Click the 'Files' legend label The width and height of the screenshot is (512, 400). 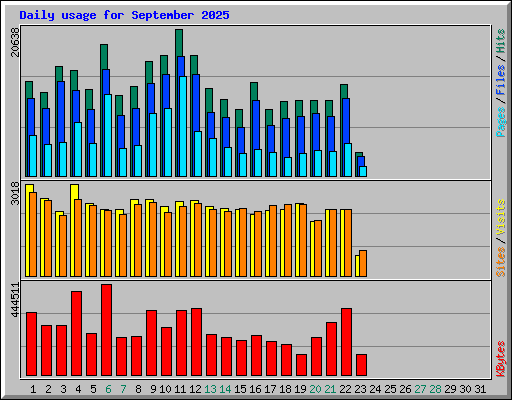click(x=501, y=80)
